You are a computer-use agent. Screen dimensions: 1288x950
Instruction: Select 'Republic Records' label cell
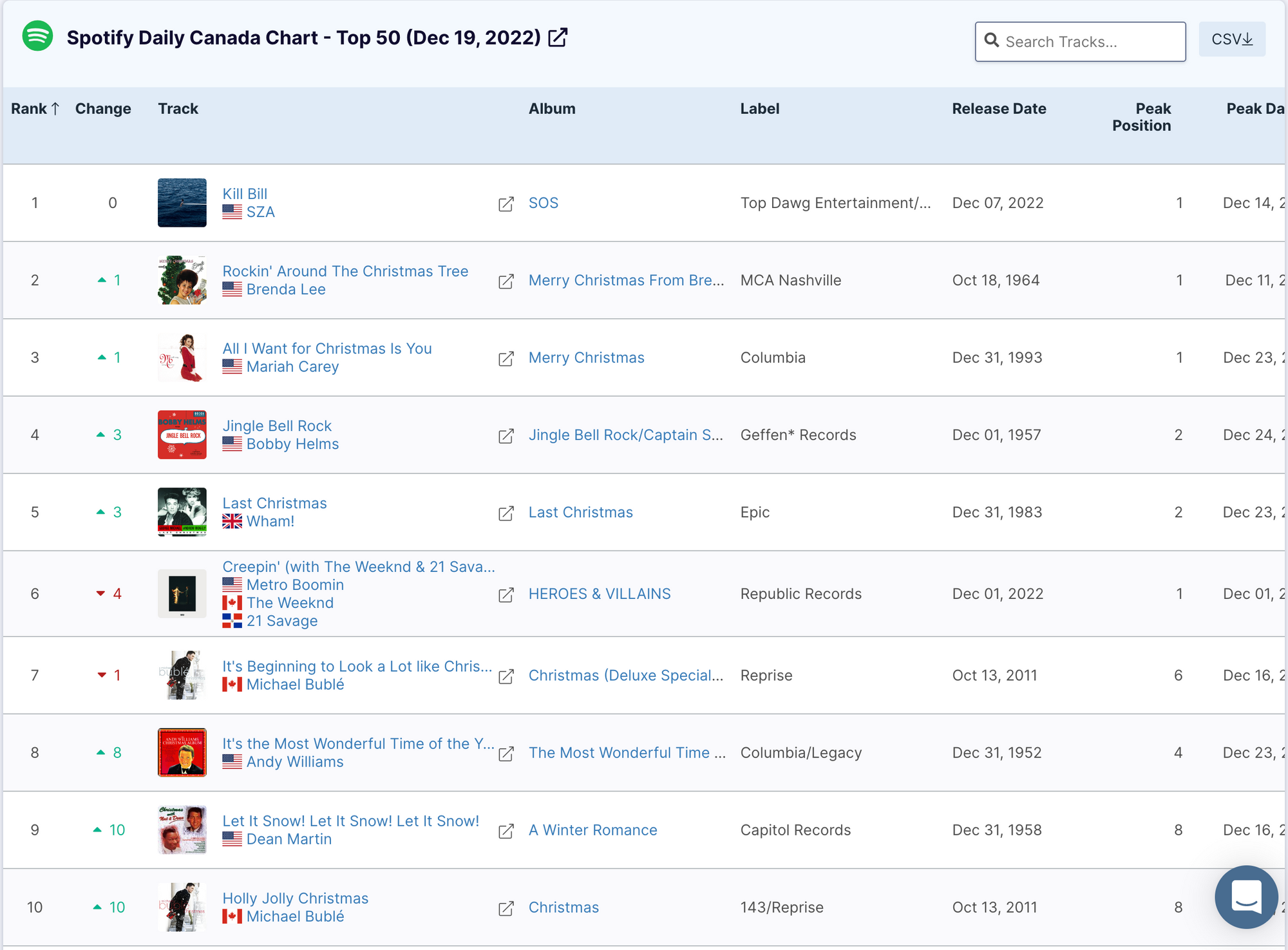[801, 594]
